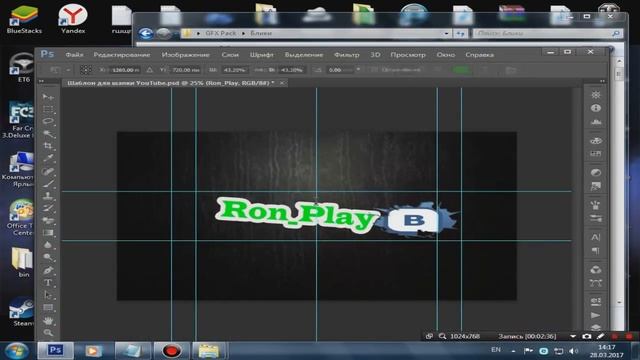
Task: Select the Crop tool
Action: pos(48,146)
